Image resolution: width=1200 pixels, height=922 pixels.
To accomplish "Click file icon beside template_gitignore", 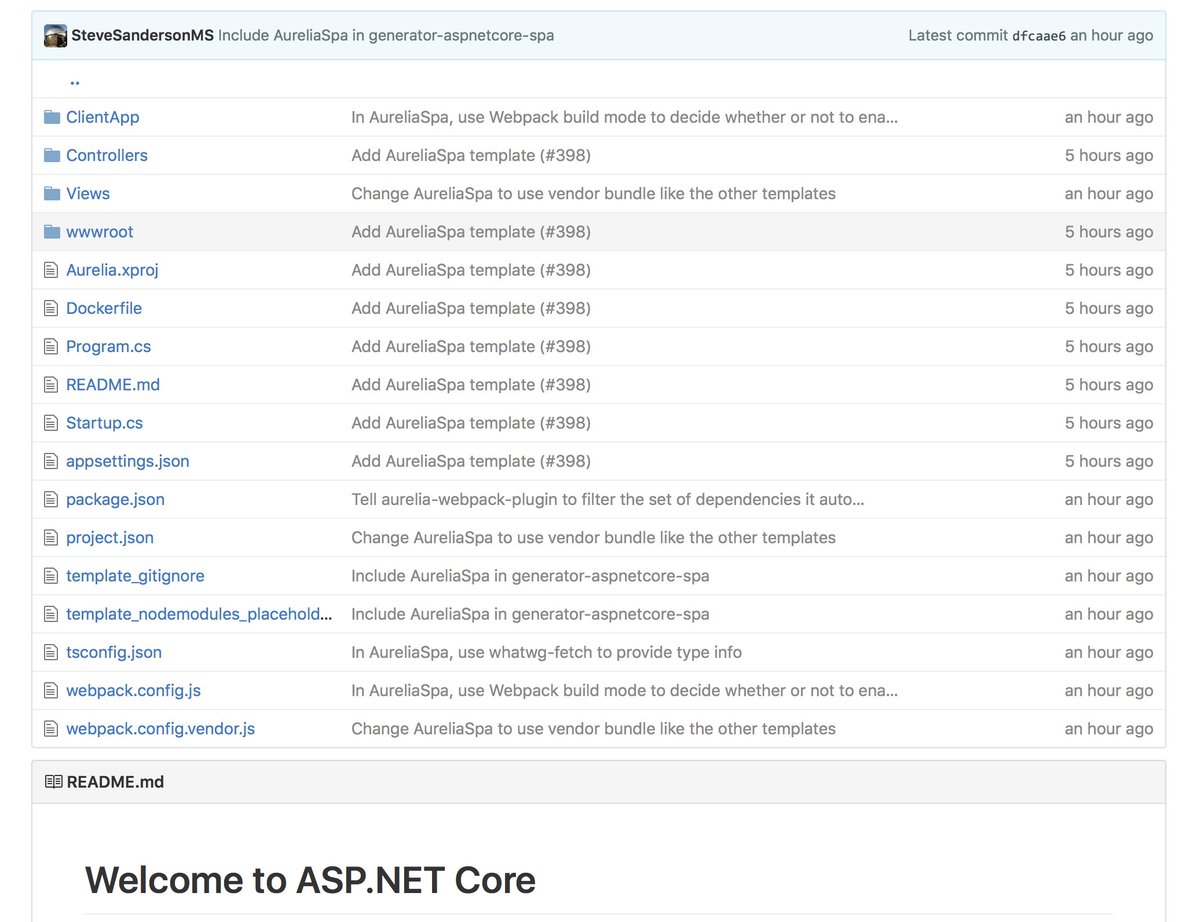I will tap(52, 576).
